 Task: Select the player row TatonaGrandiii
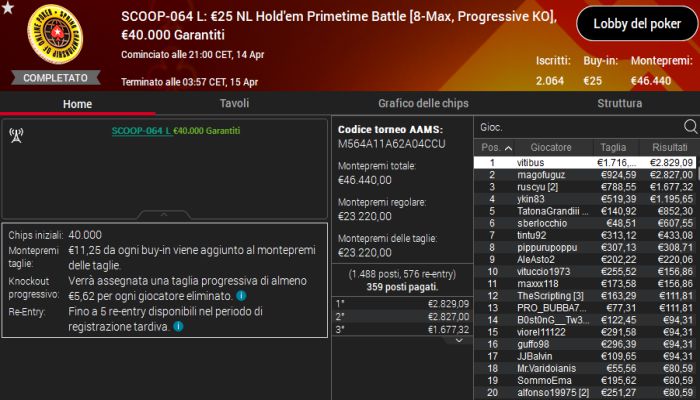[x=585, y=211]
